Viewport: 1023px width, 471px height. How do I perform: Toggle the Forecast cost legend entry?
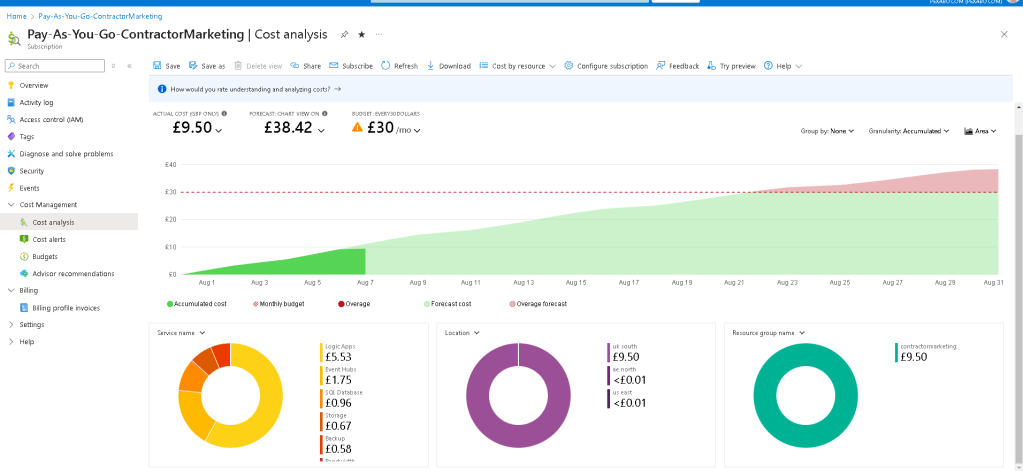pos(448,304)
